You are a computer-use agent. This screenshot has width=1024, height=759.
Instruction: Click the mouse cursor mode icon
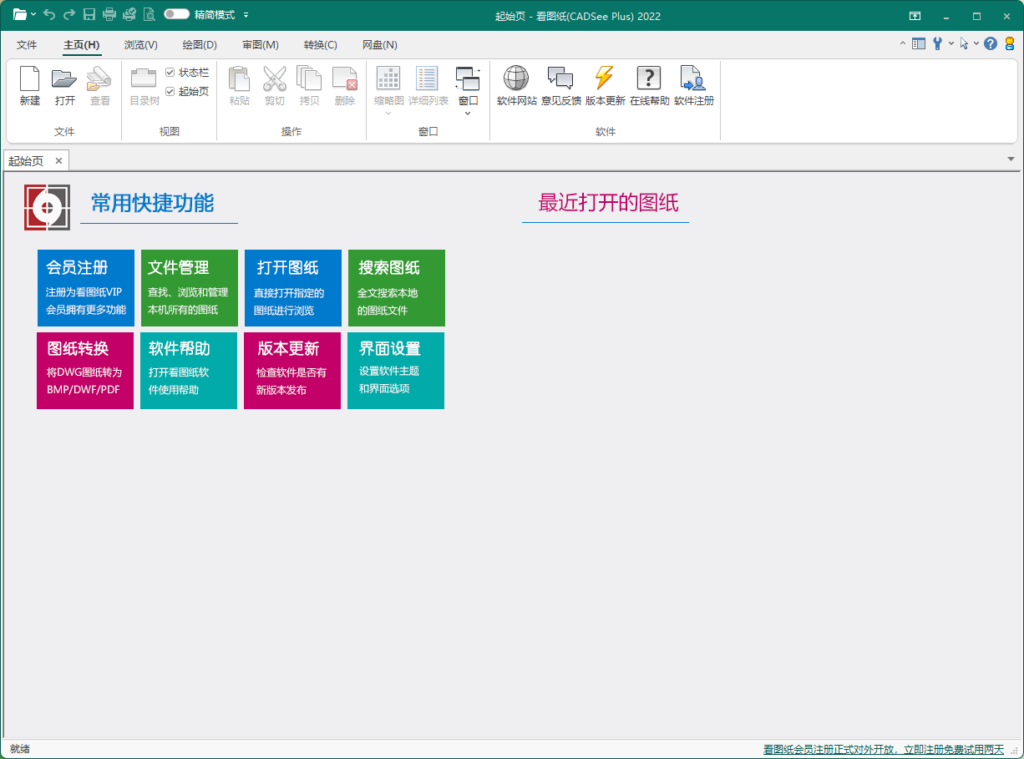click(x=964, y=44)
